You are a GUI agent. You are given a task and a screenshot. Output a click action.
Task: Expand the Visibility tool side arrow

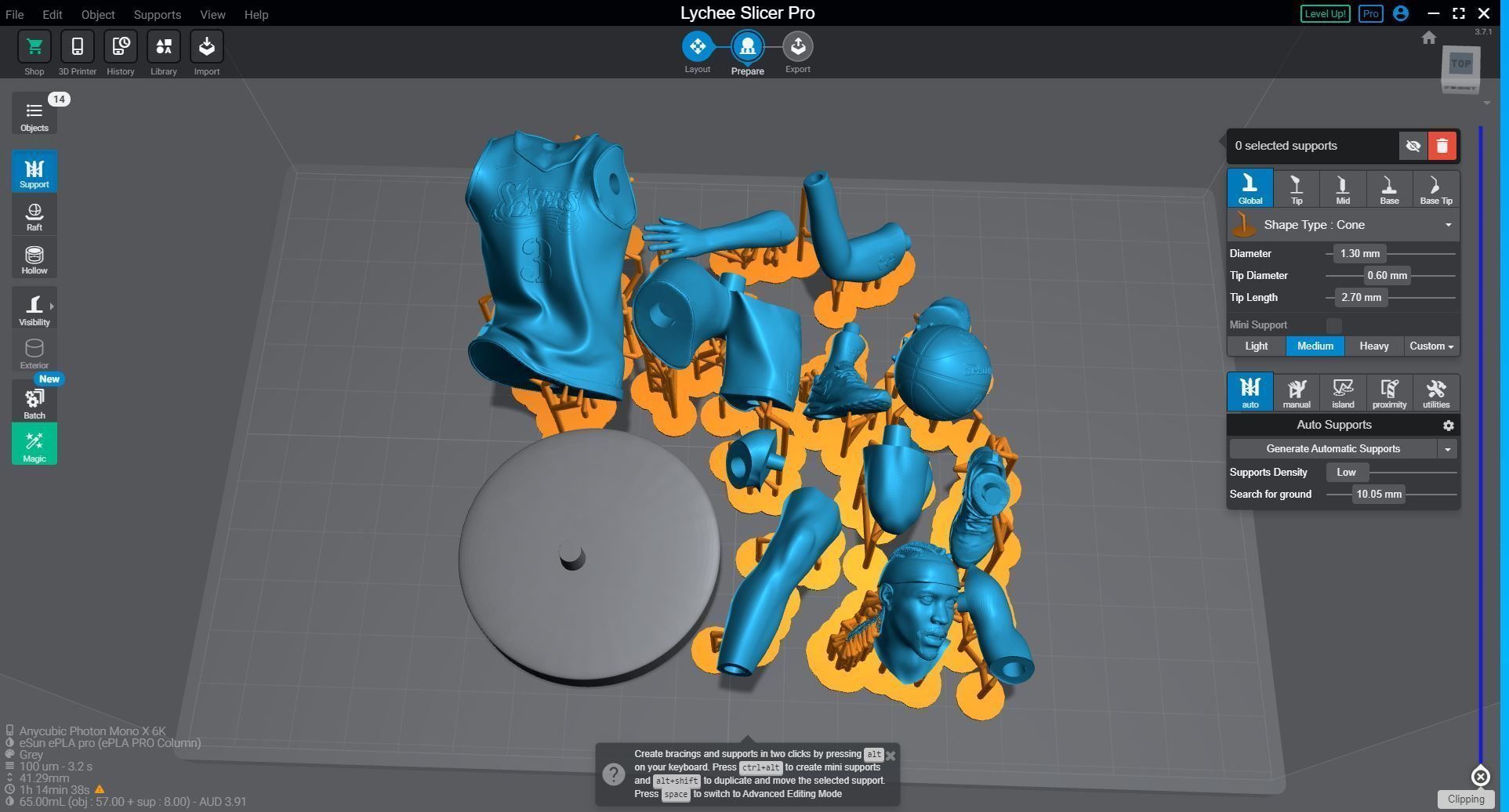coord(52,306)
